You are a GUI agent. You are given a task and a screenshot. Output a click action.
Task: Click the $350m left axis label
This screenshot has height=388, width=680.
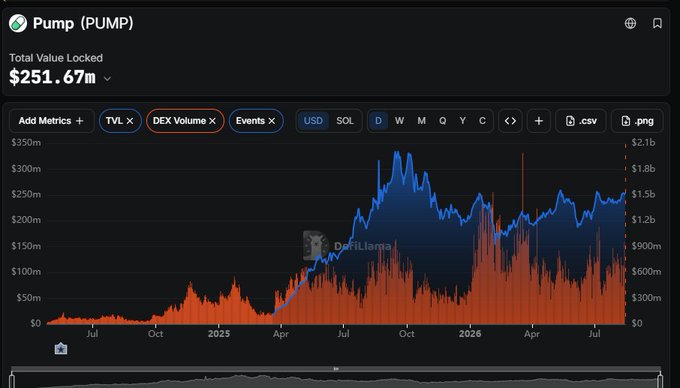click(26, 143)
